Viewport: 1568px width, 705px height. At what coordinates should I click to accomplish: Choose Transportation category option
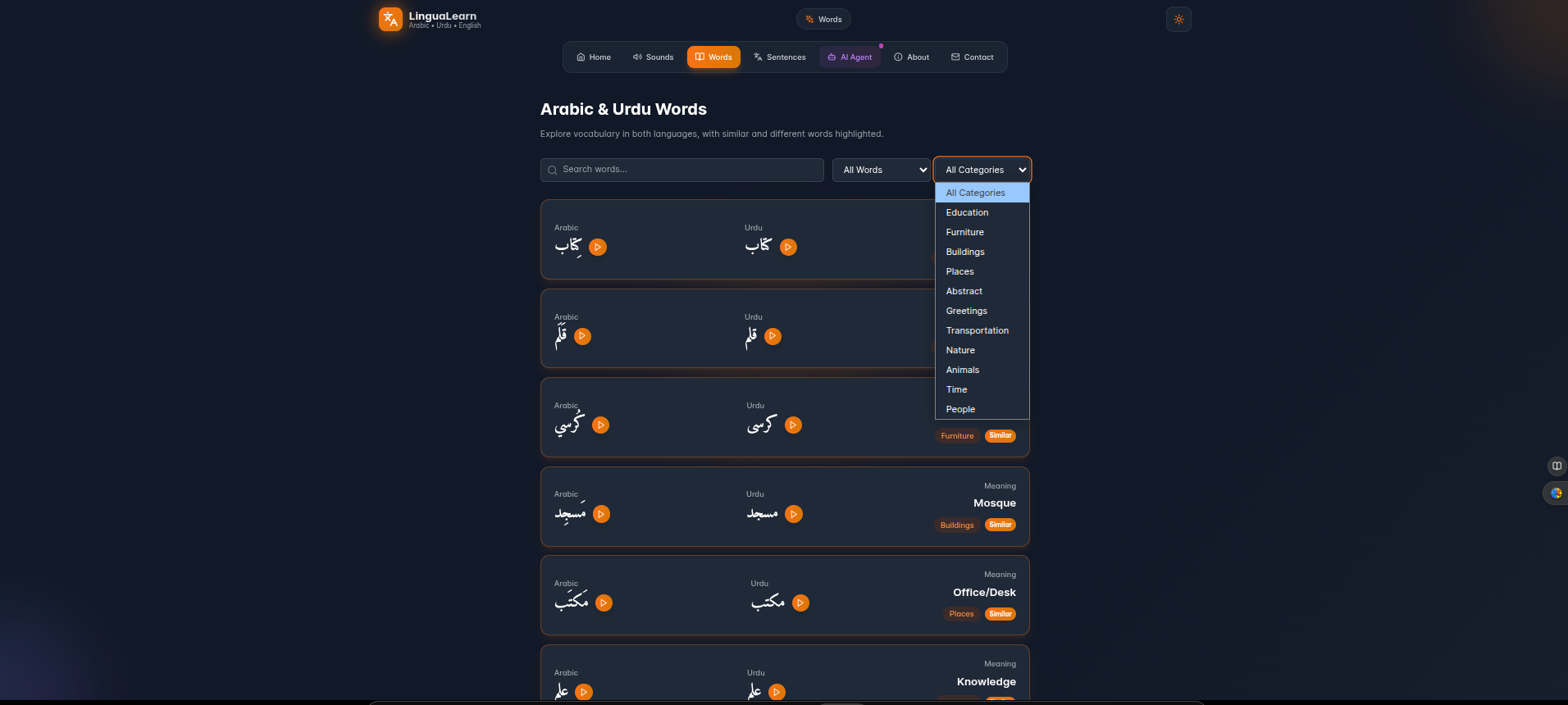click(x=982, y=330)
